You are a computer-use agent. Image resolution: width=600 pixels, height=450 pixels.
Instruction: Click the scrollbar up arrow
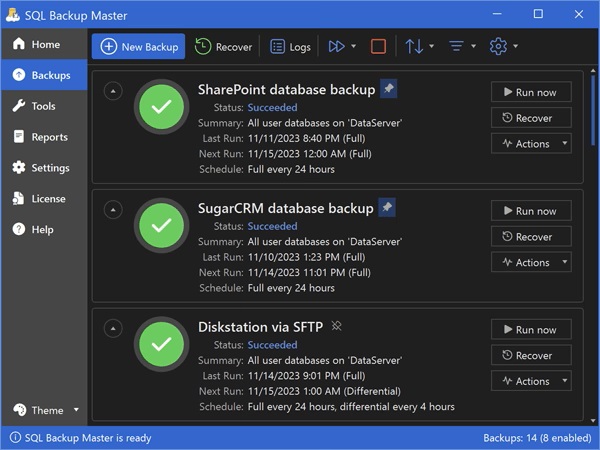click(x=593, y=70)
